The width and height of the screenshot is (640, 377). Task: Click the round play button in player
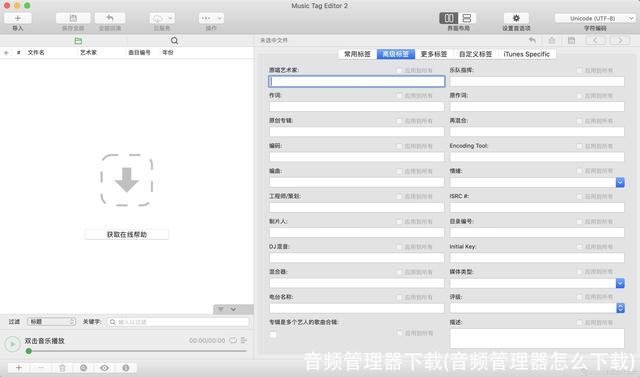coord(13,344)
